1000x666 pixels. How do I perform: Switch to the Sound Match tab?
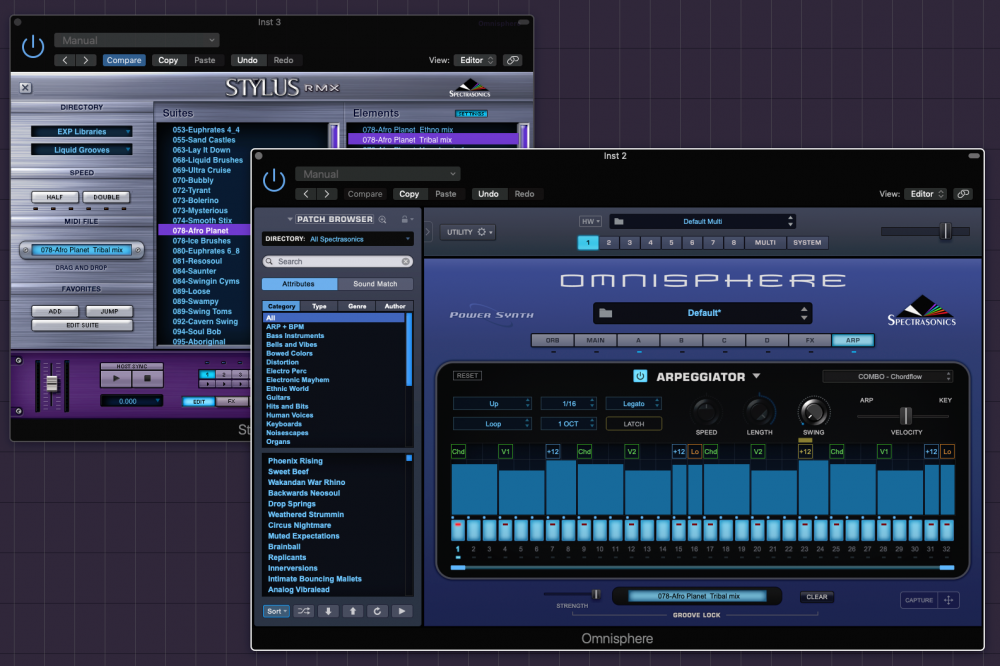[x=375, y=284]
